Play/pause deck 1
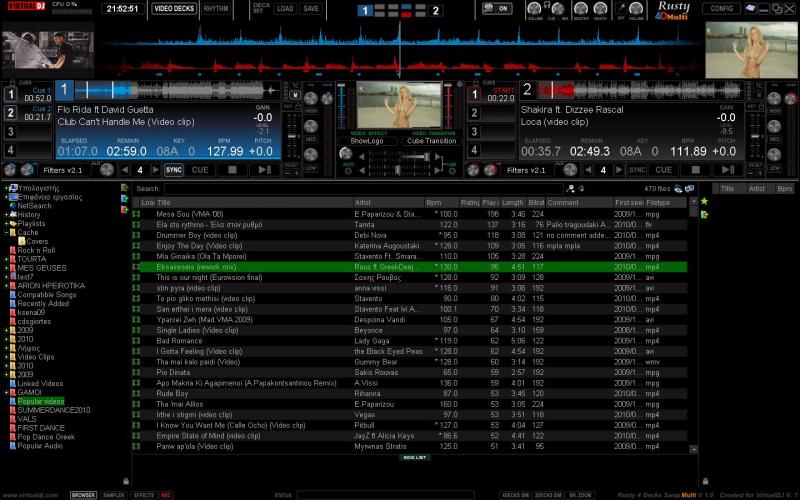 (x=265, y=170)
